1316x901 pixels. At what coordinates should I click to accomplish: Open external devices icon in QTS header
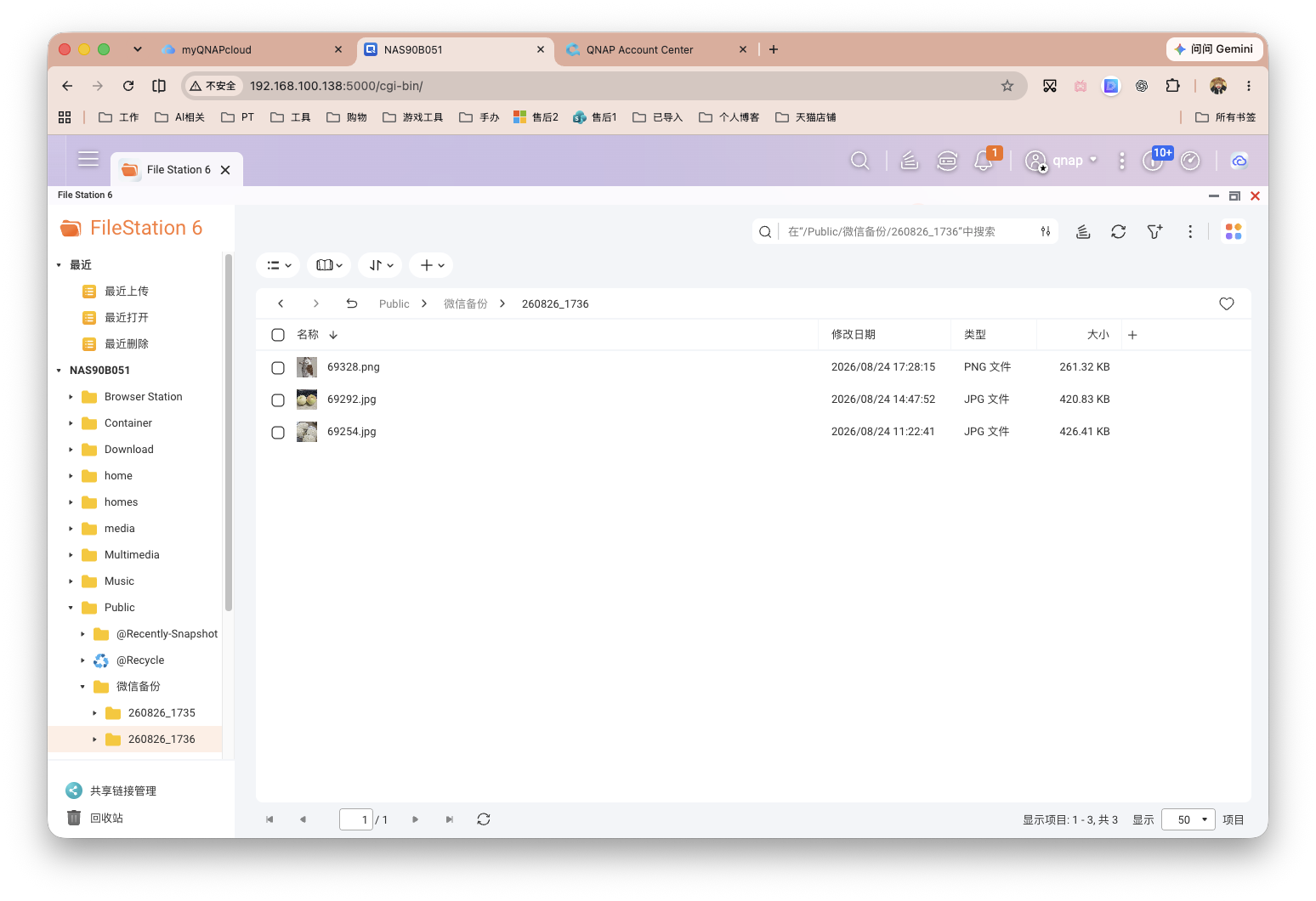pyautogui.click(x=947, y=161)
